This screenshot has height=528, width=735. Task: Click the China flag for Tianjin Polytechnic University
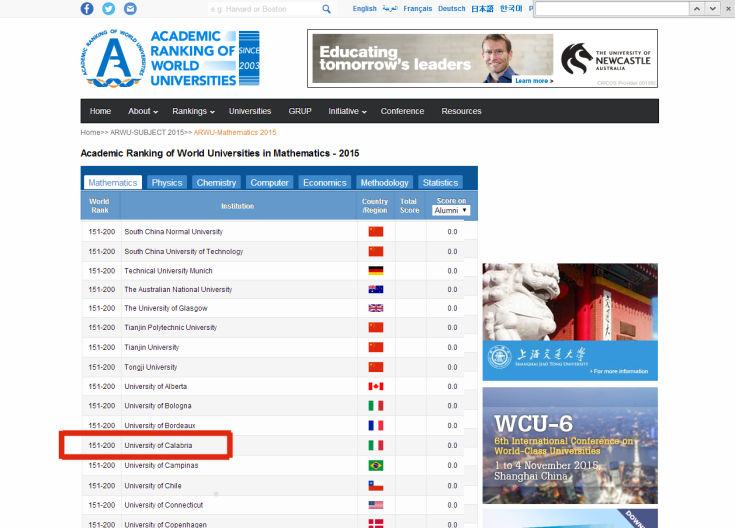(x=376, y=327)
